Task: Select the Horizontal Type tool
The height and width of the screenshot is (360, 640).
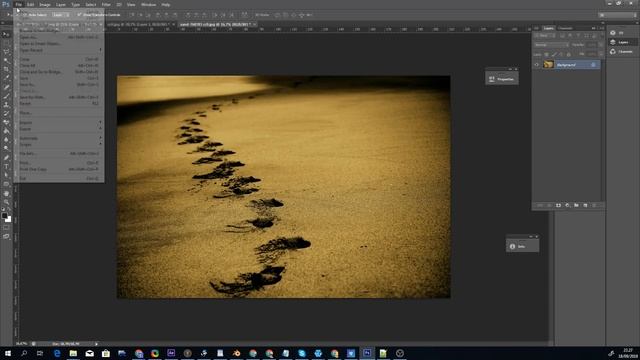Action: tap(6, 167)
